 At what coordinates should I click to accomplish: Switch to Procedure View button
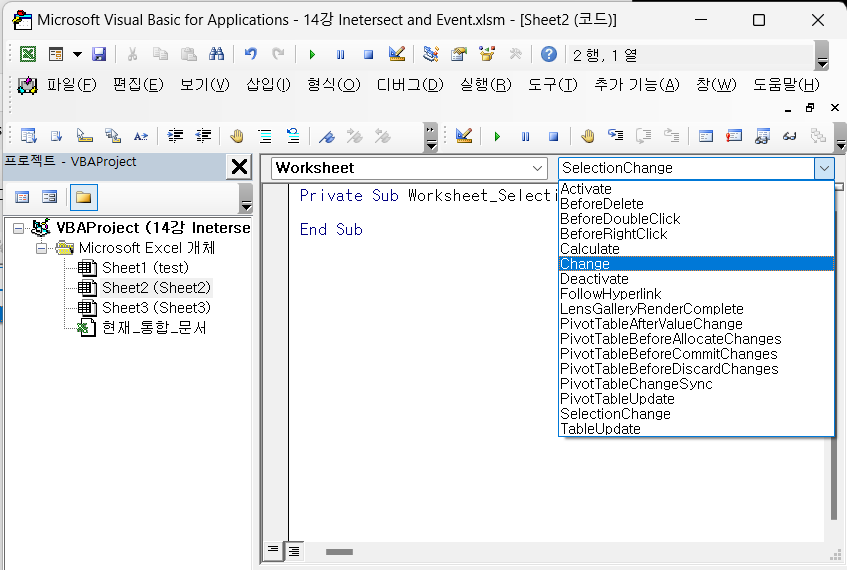[273, 551]
